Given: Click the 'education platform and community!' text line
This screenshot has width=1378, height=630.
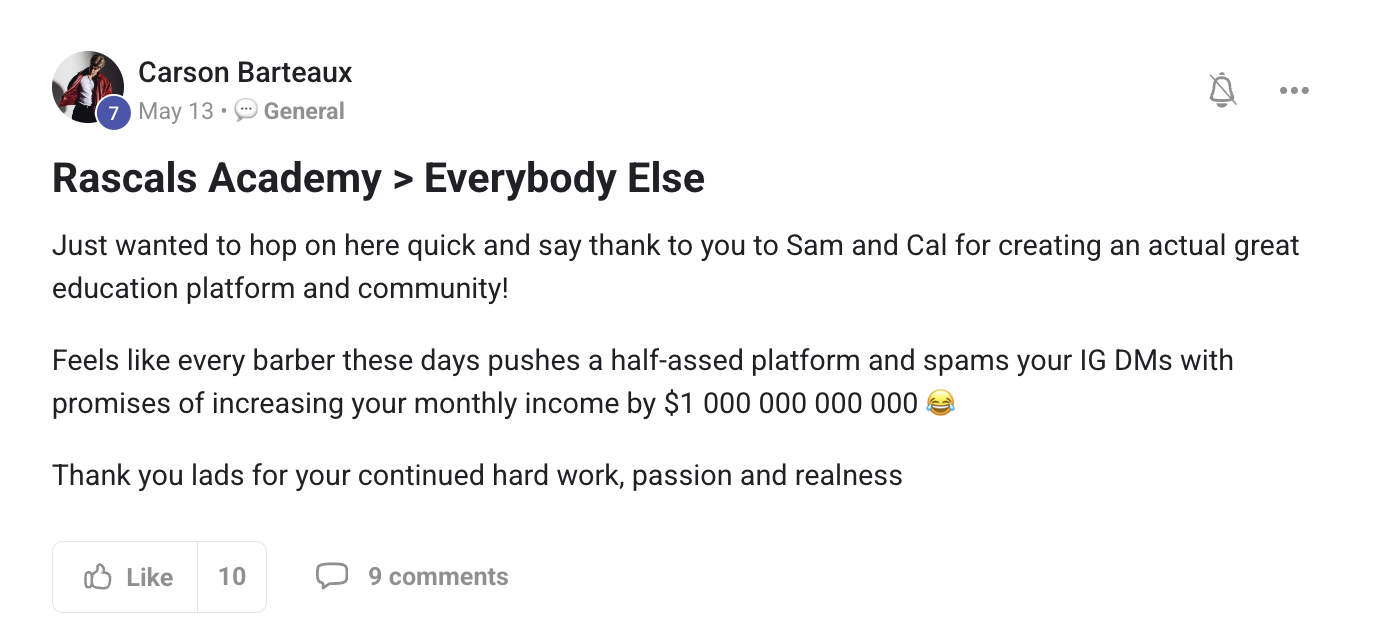Looking at the screenshot, I should (280, 289).
